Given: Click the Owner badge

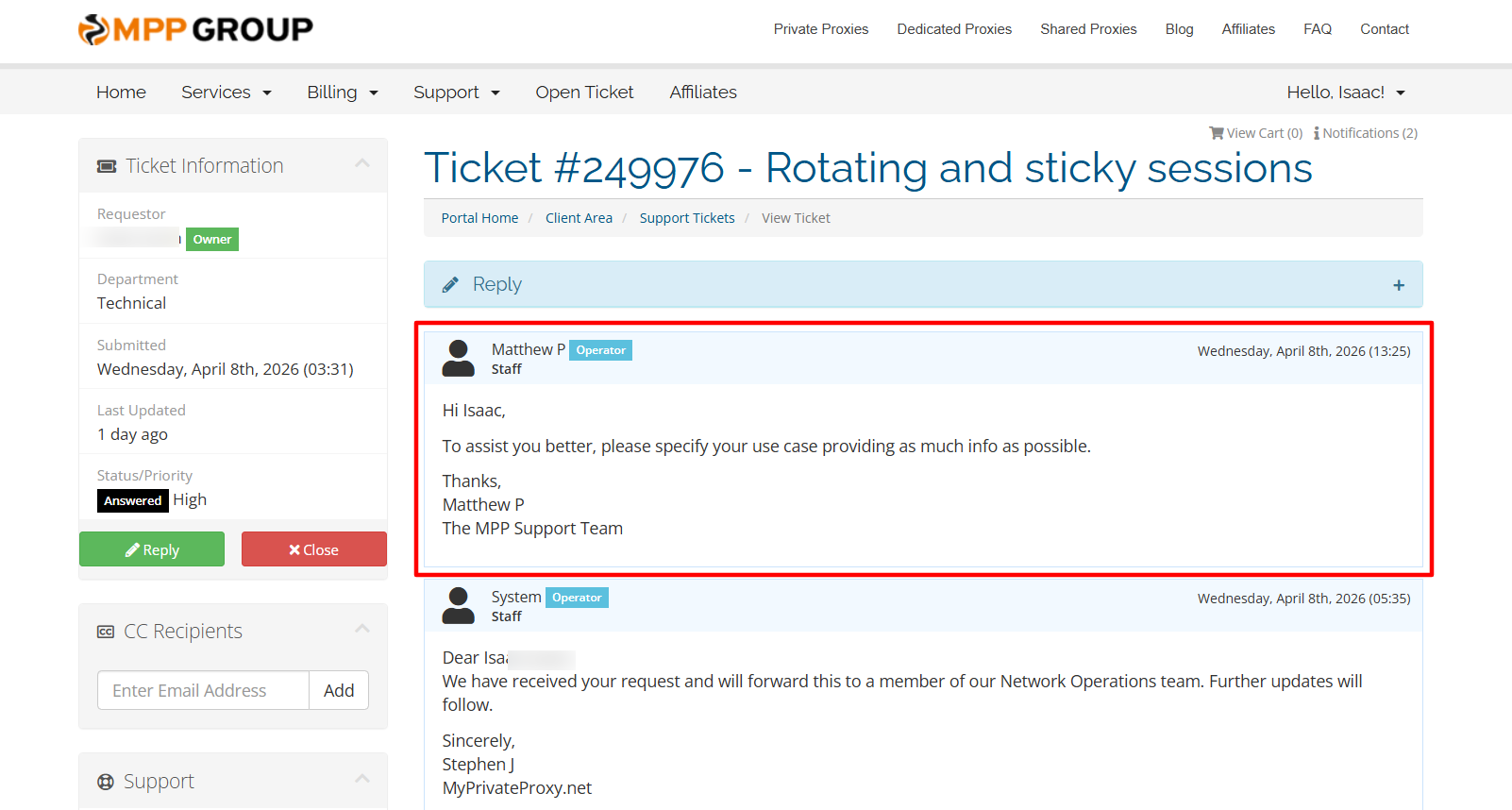Looking at the screenshot, I should [x=212, y=240].
